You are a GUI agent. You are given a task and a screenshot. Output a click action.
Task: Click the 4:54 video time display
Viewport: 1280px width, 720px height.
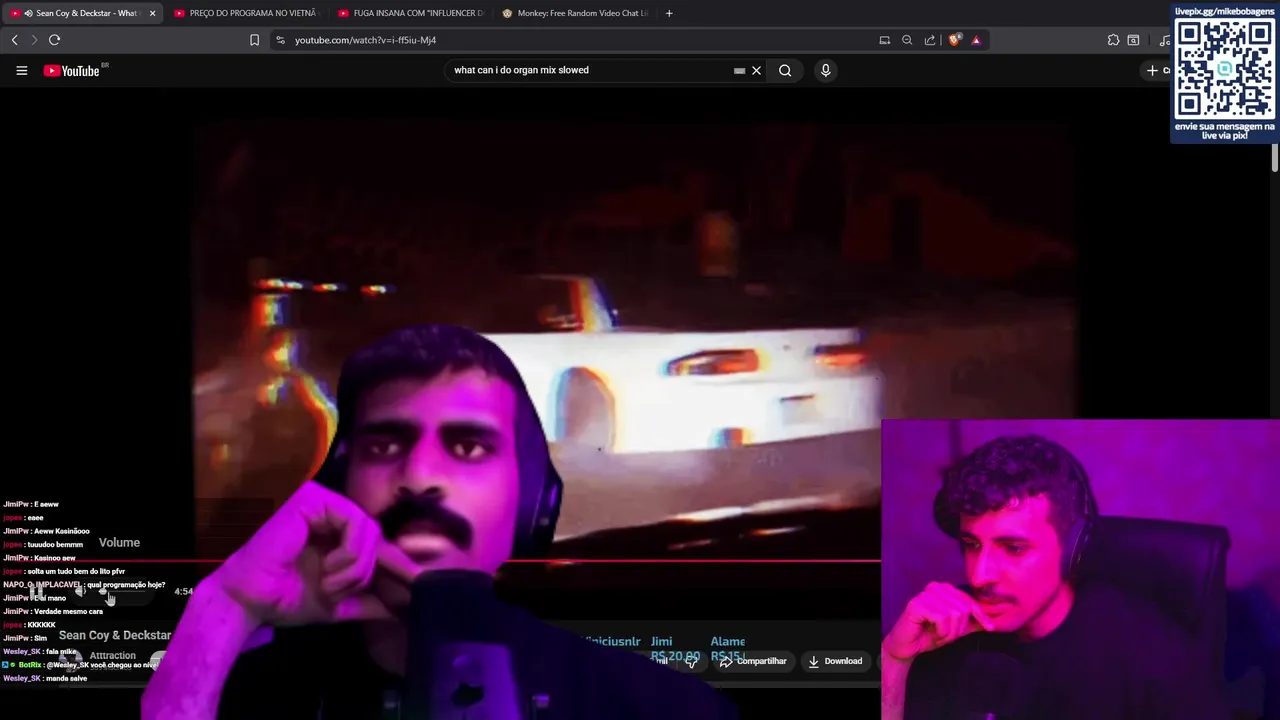point(184,592)
